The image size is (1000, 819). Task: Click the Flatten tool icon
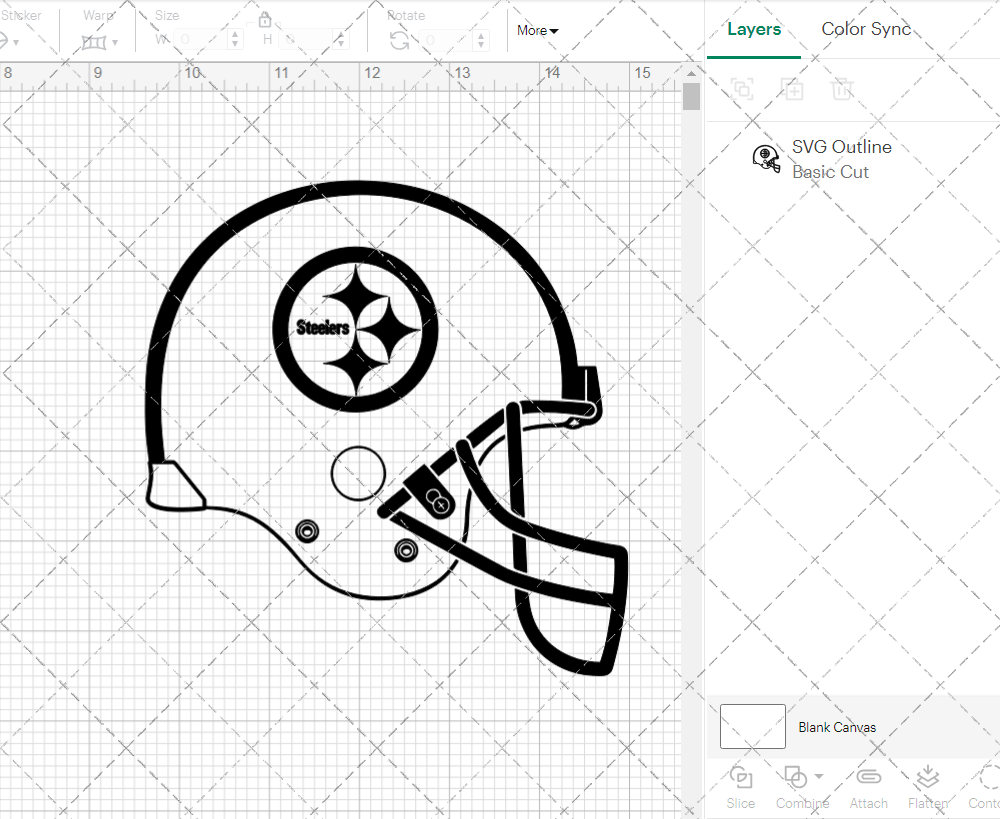tap(927, 777)
